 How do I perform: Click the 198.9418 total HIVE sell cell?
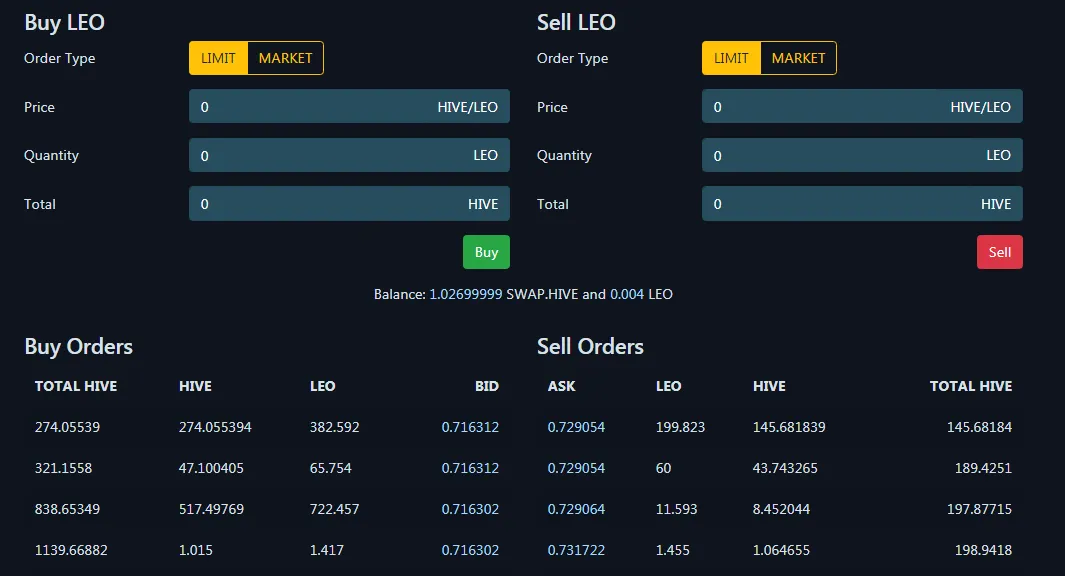click(x=983, y=550)
